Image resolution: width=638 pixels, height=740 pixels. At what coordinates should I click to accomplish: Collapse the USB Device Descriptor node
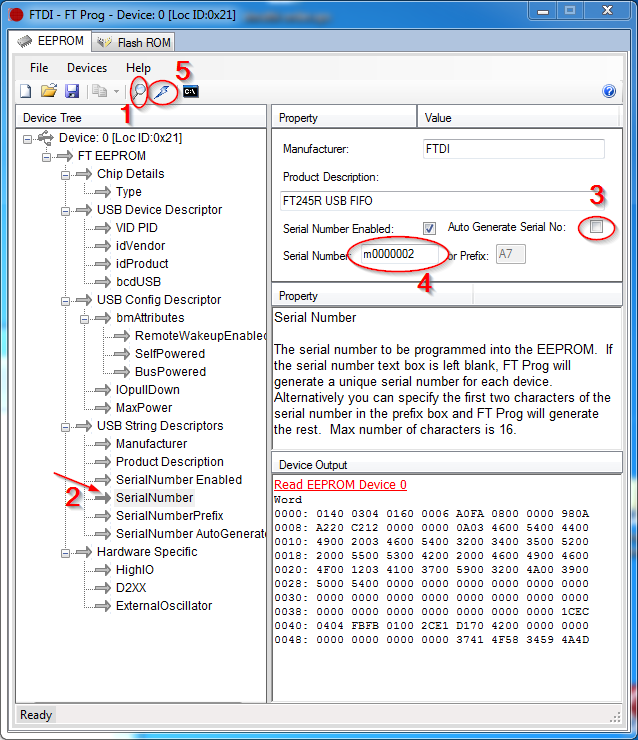pyautogui.click(x=65, y=211)
